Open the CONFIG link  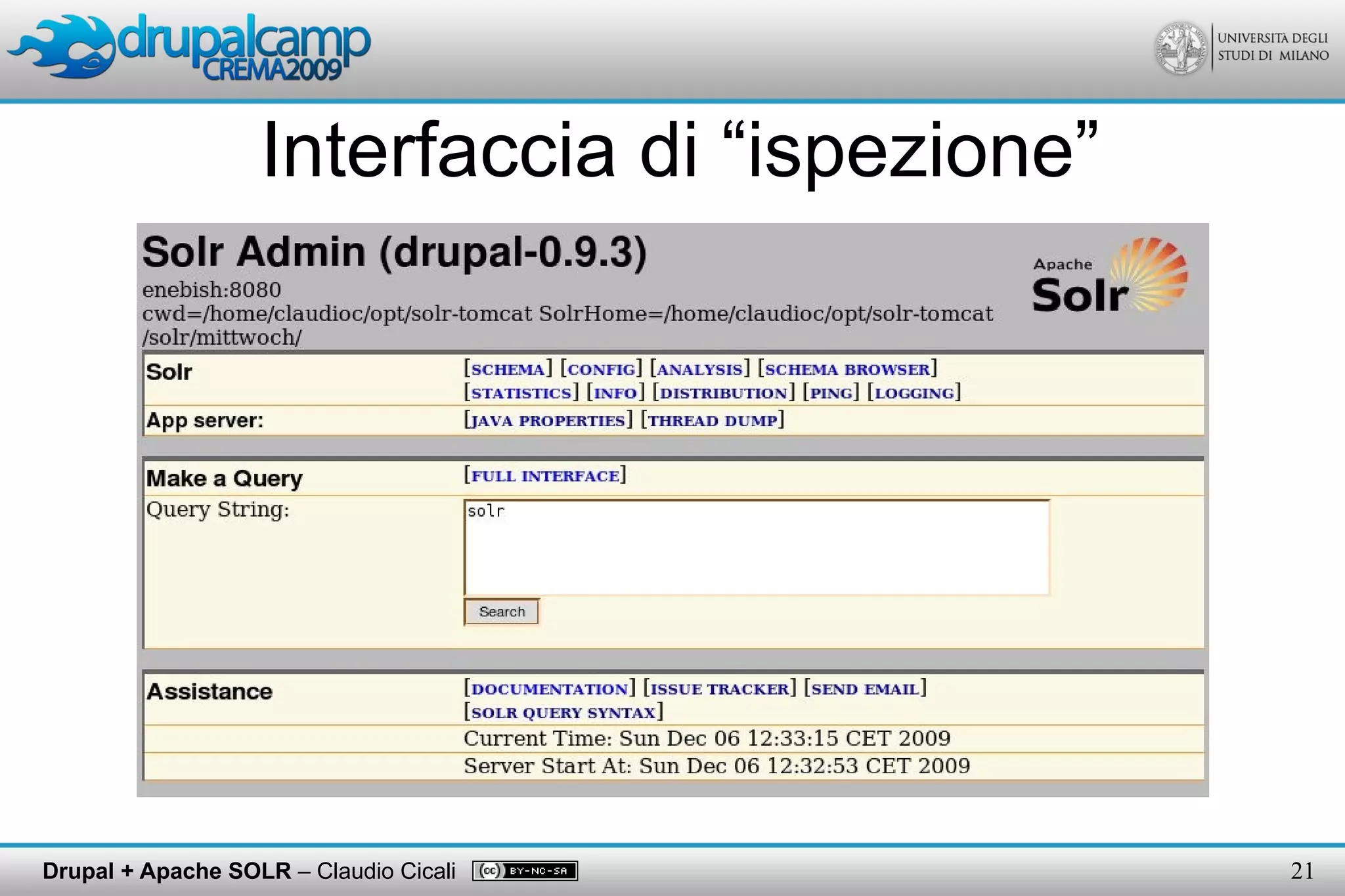pyautogui.click(x=601, y=370)
